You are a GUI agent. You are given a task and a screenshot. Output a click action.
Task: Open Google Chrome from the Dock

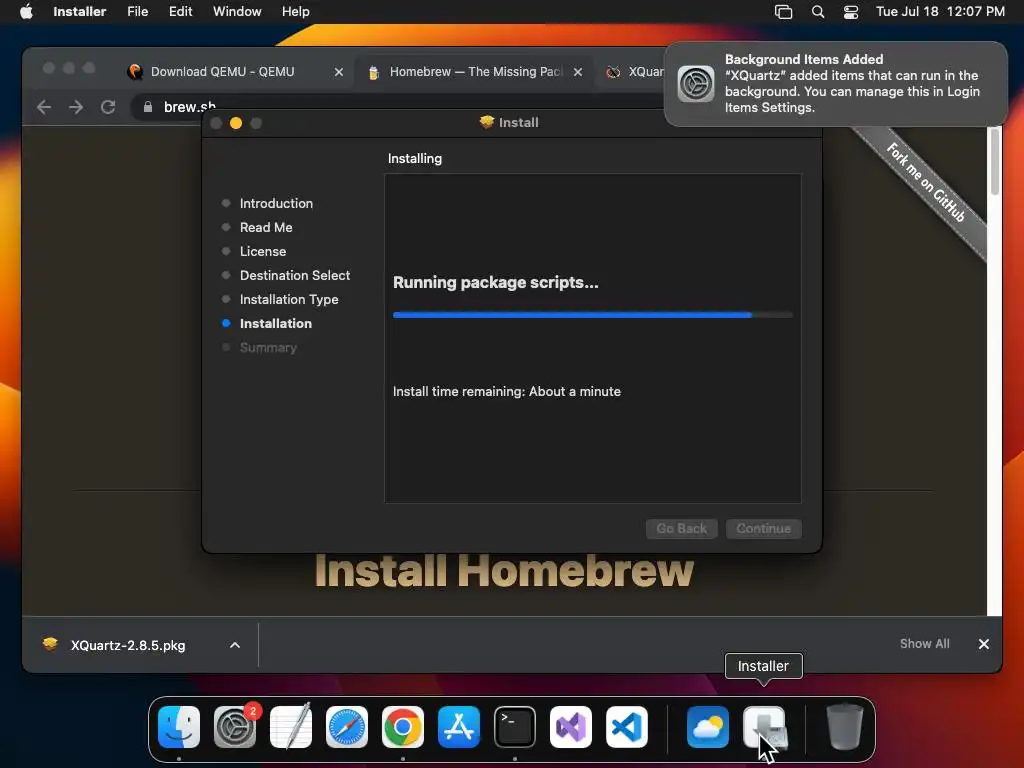pyautogui.click(x=403, y=727)
